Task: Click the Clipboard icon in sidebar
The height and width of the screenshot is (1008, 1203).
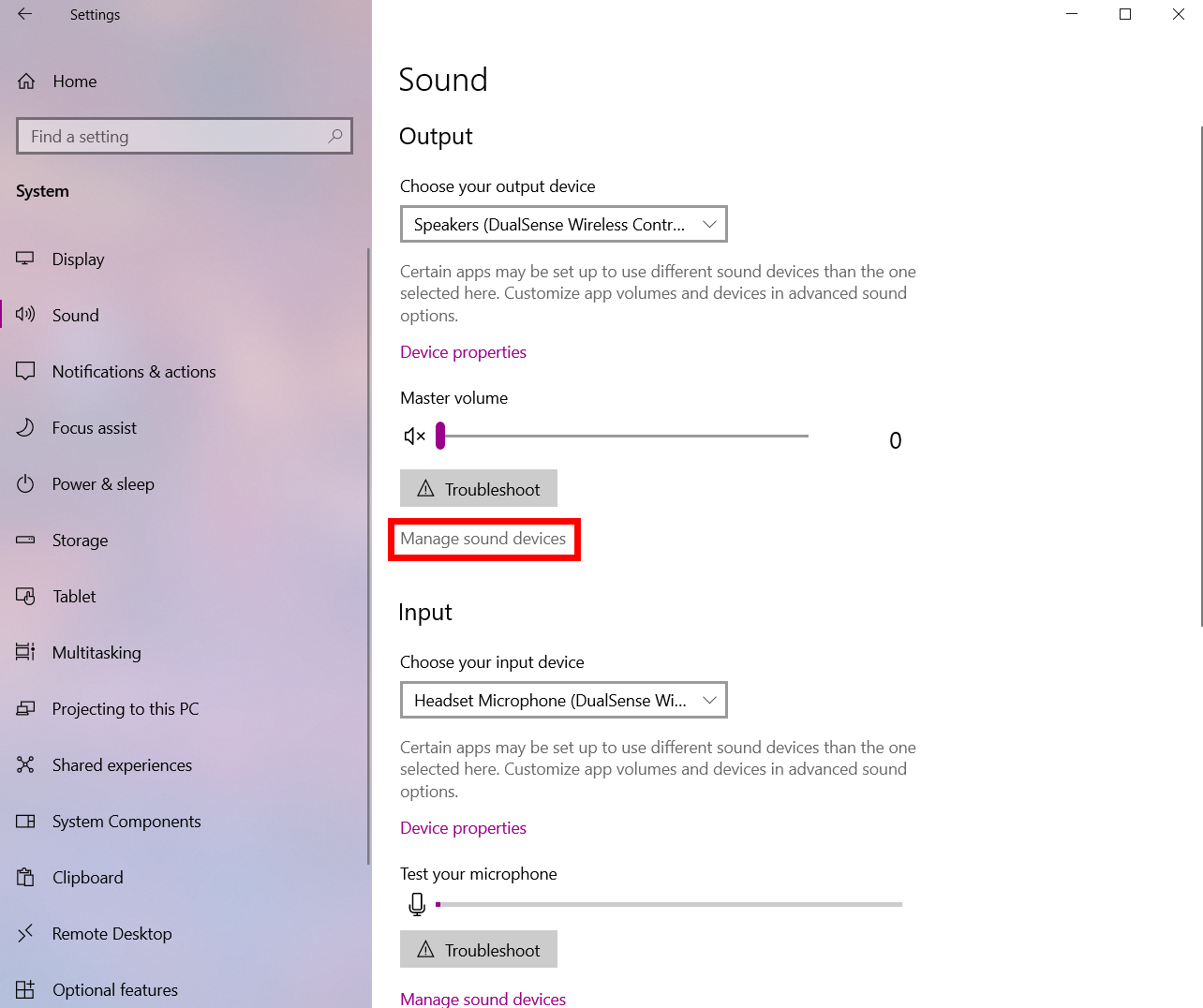Action: coord(25,877)
